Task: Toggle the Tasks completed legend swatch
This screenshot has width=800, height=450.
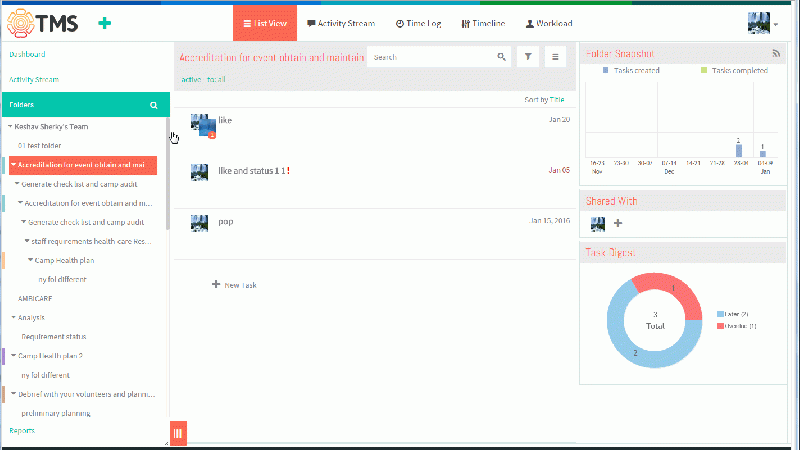Action: (704, 70)
